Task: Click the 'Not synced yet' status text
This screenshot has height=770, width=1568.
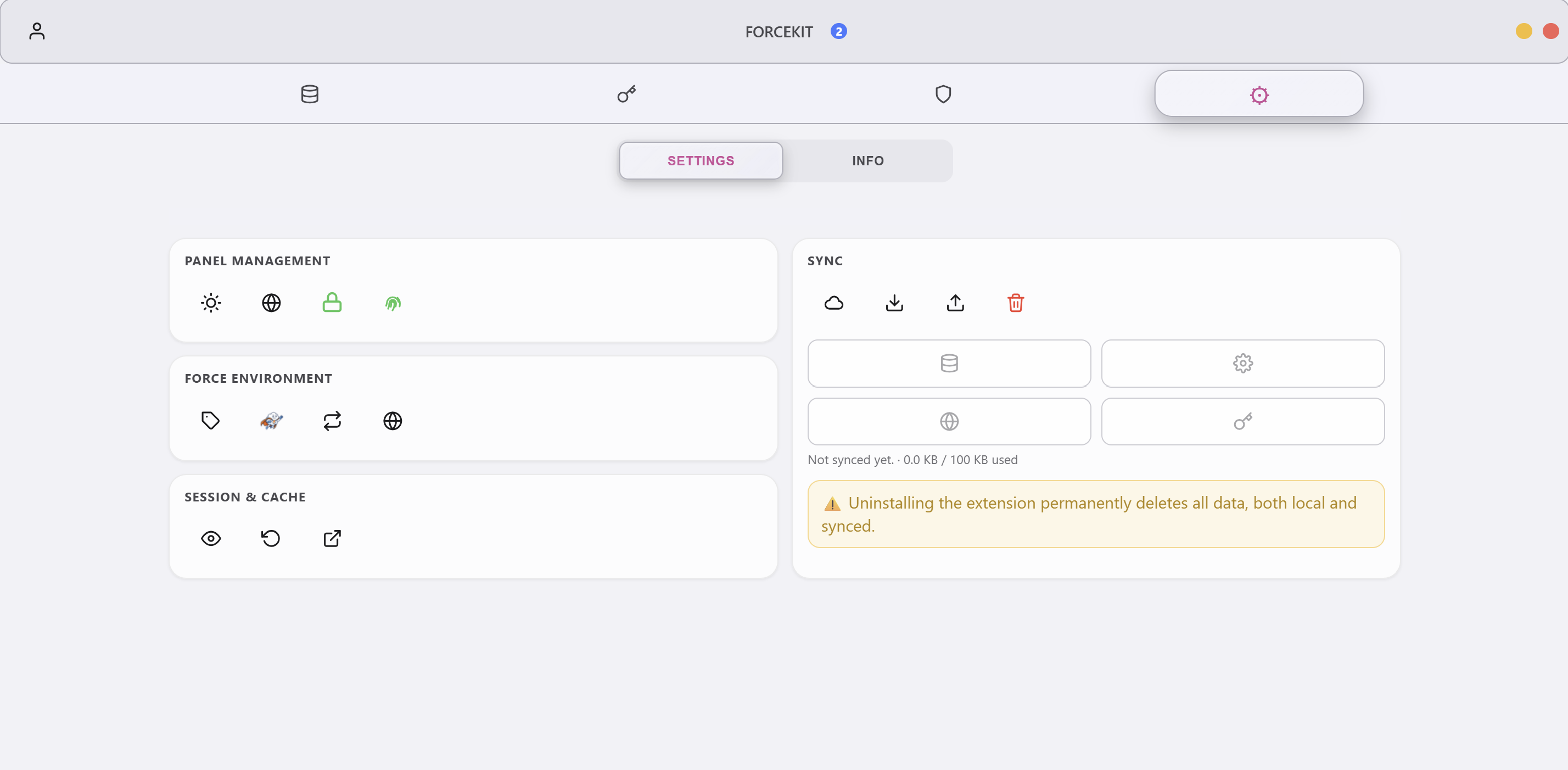Action: (912, 460)
